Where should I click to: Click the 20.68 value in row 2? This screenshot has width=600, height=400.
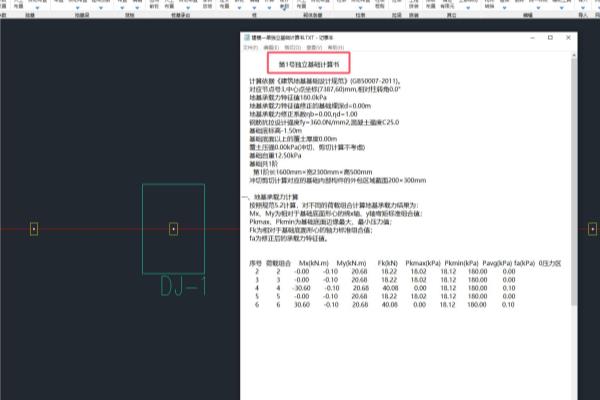(x=359, y=271)
